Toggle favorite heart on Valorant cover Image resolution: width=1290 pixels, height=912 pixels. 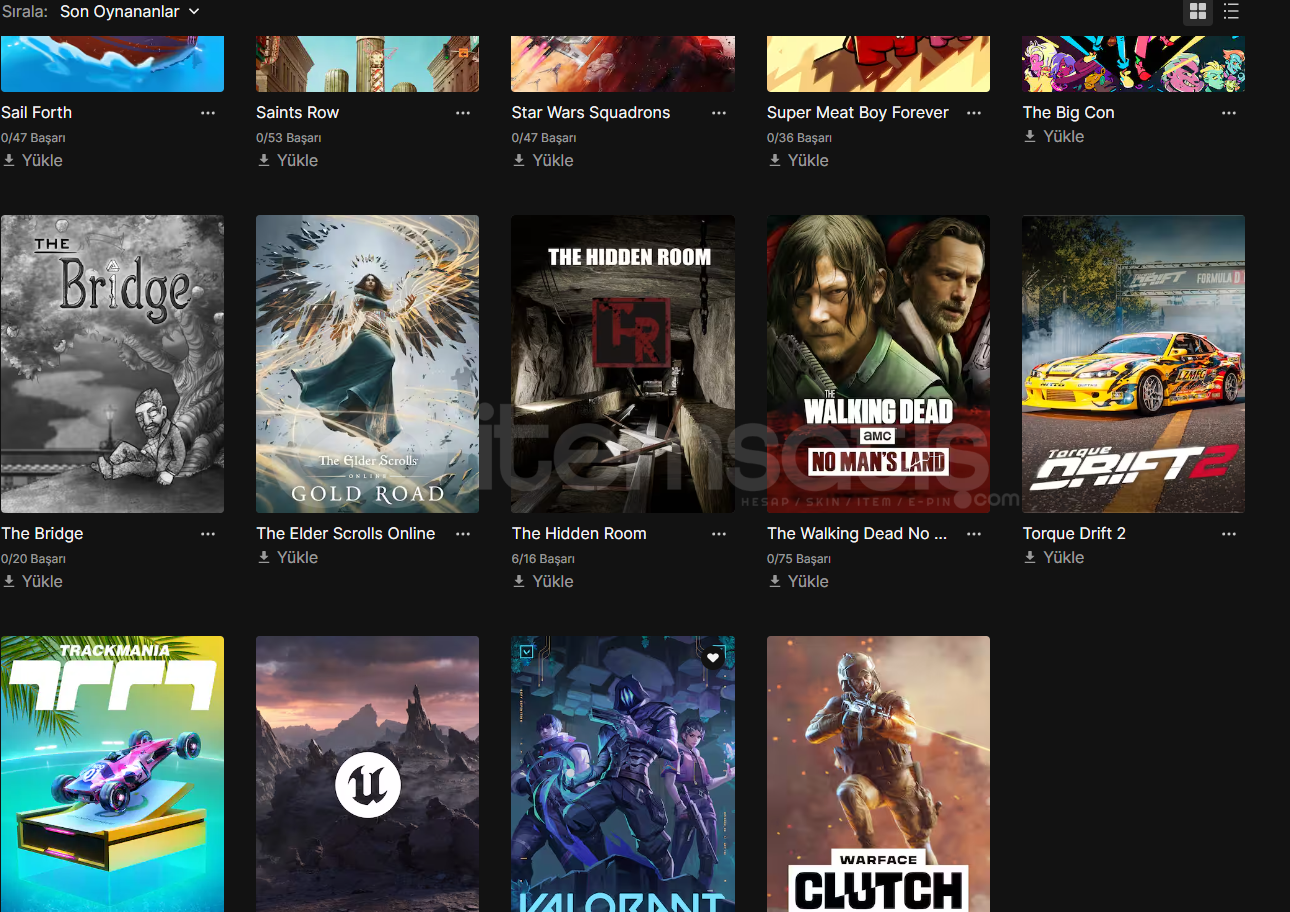point(712,658)
